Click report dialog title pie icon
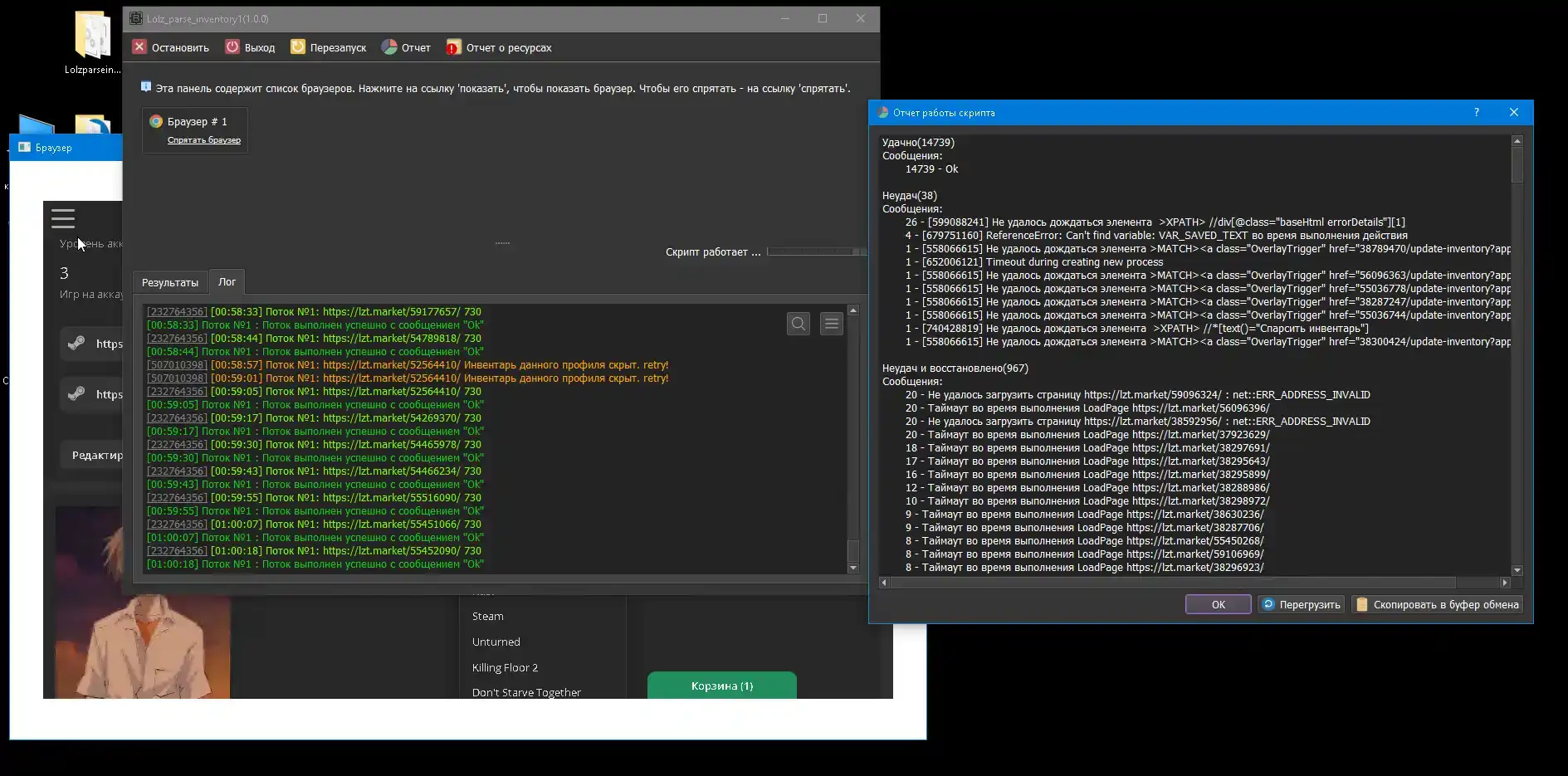 [882, 113]
